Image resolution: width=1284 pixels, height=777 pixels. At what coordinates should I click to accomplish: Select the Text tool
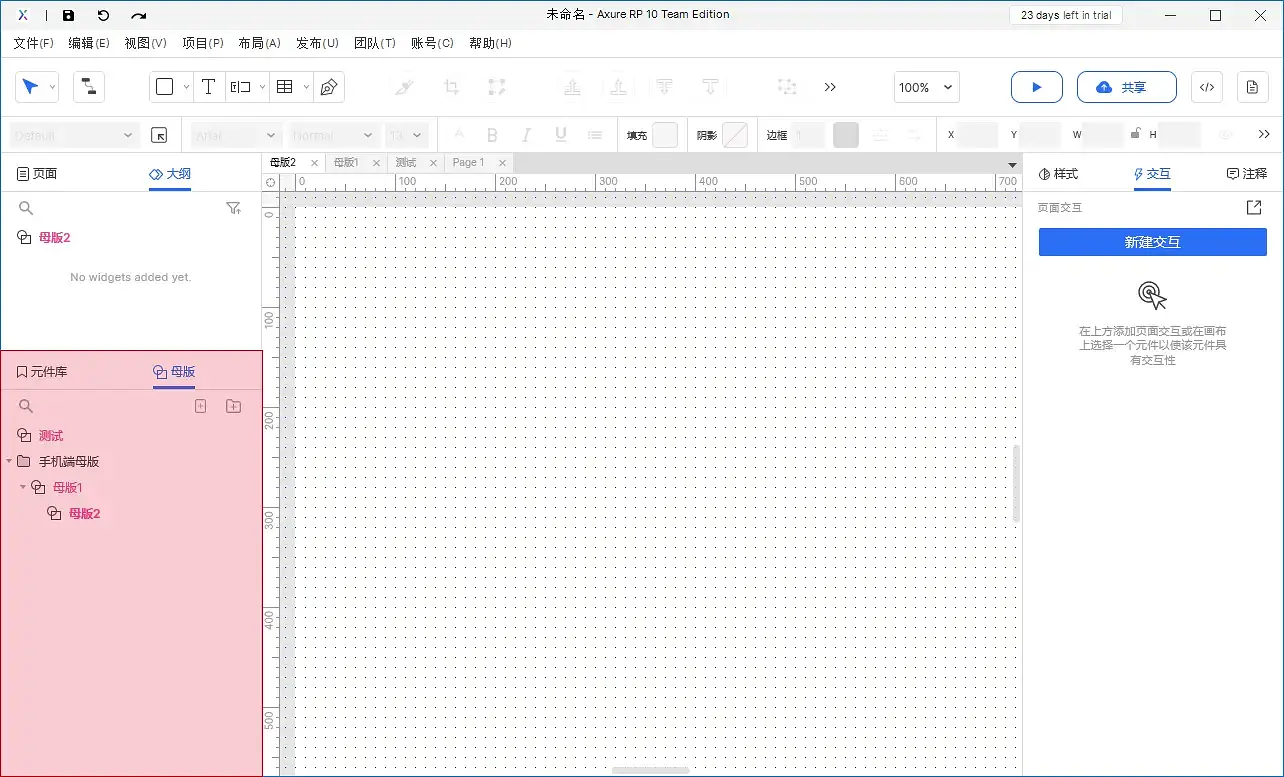click(209, 87)
